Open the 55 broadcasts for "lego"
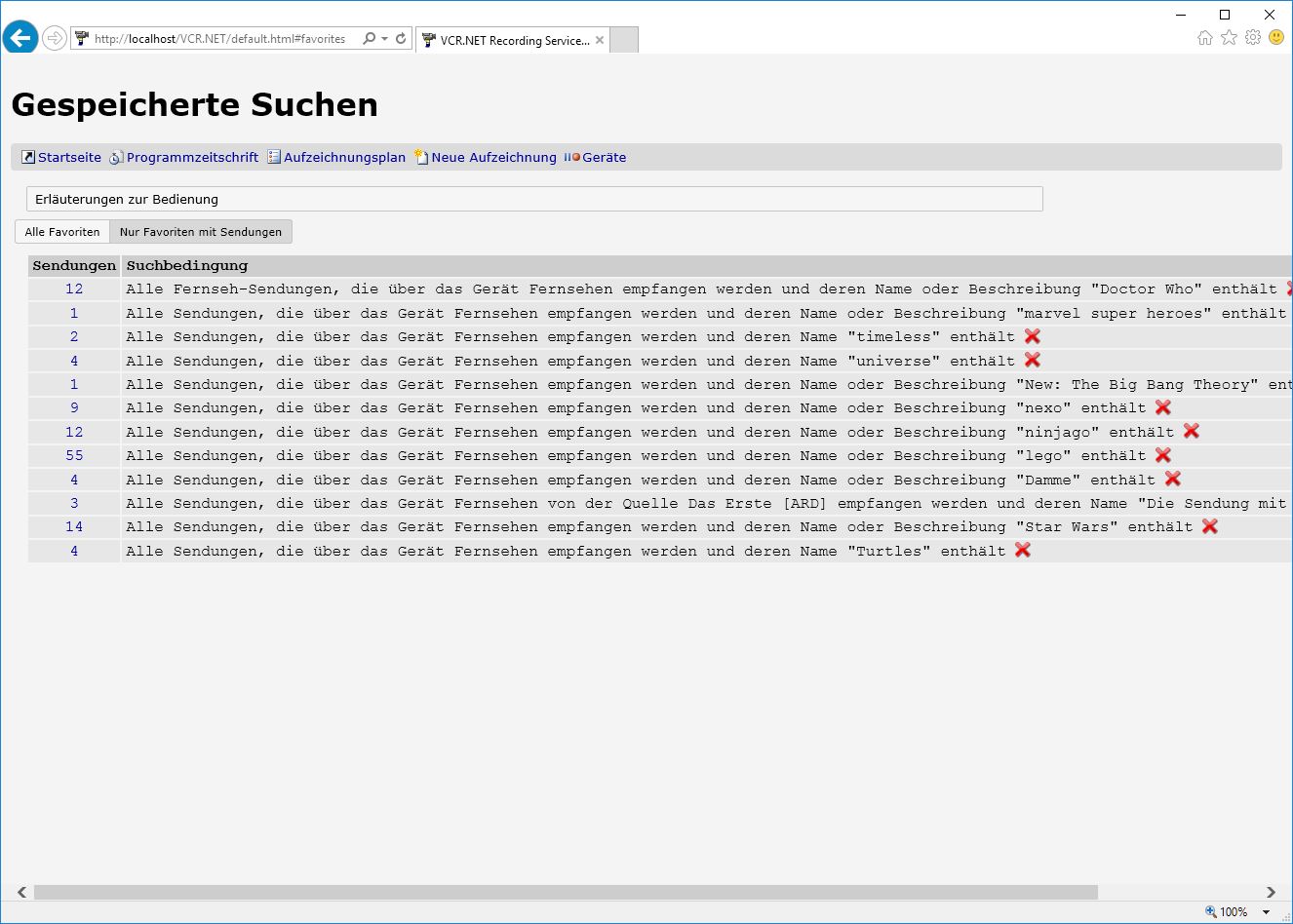 pos(74,455)
